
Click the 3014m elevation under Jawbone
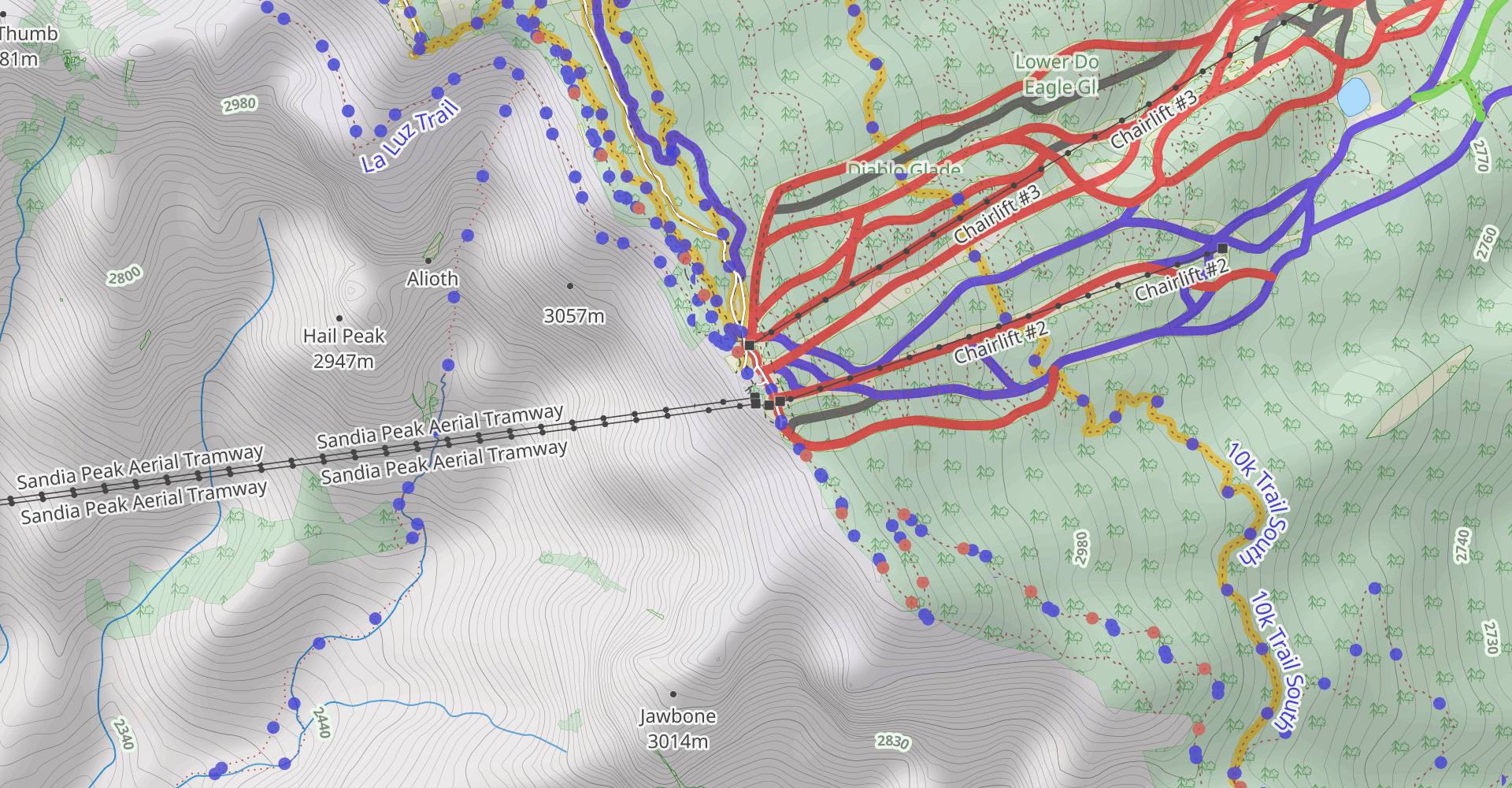pos(677,742)
